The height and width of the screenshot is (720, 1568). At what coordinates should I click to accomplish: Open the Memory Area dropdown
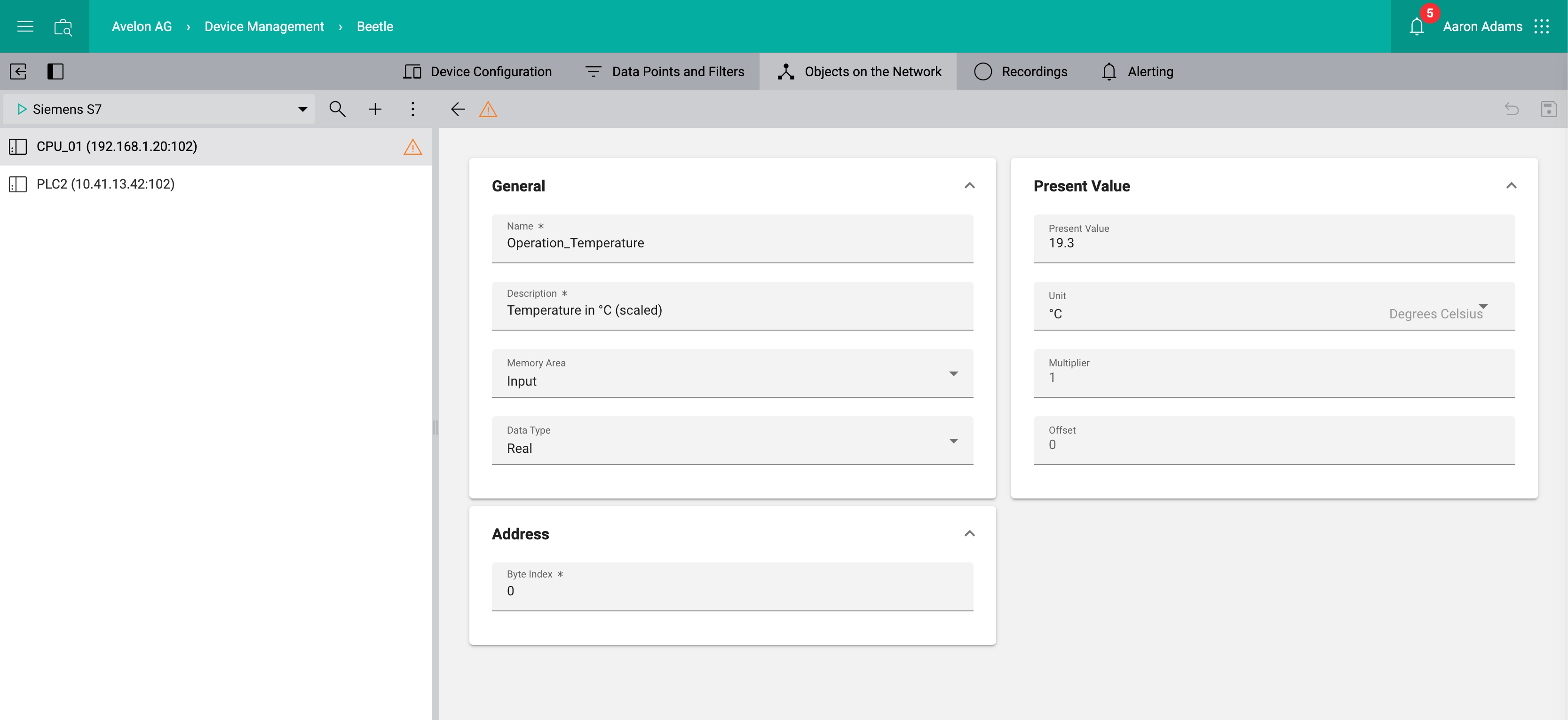[732, 374]
